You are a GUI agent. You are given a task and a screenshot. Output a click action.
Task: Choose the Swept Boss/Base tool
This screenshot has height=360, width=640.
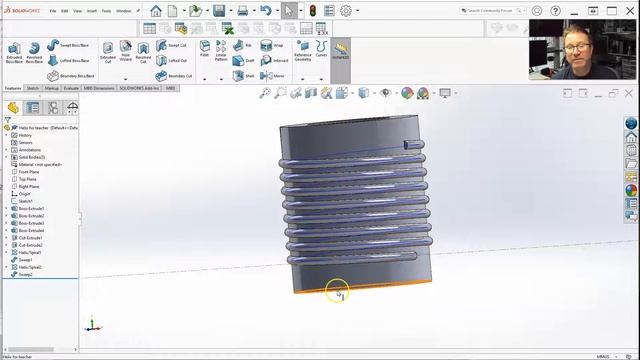(x=68, y=45)
